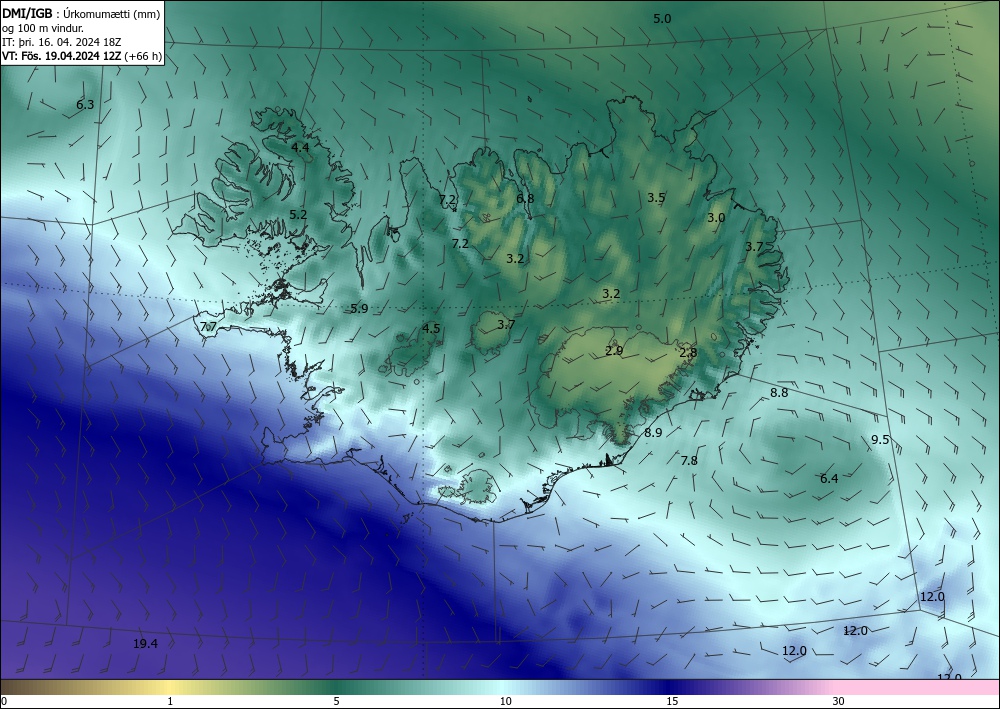Click the color scale tick label "1"

click(170, 701)
